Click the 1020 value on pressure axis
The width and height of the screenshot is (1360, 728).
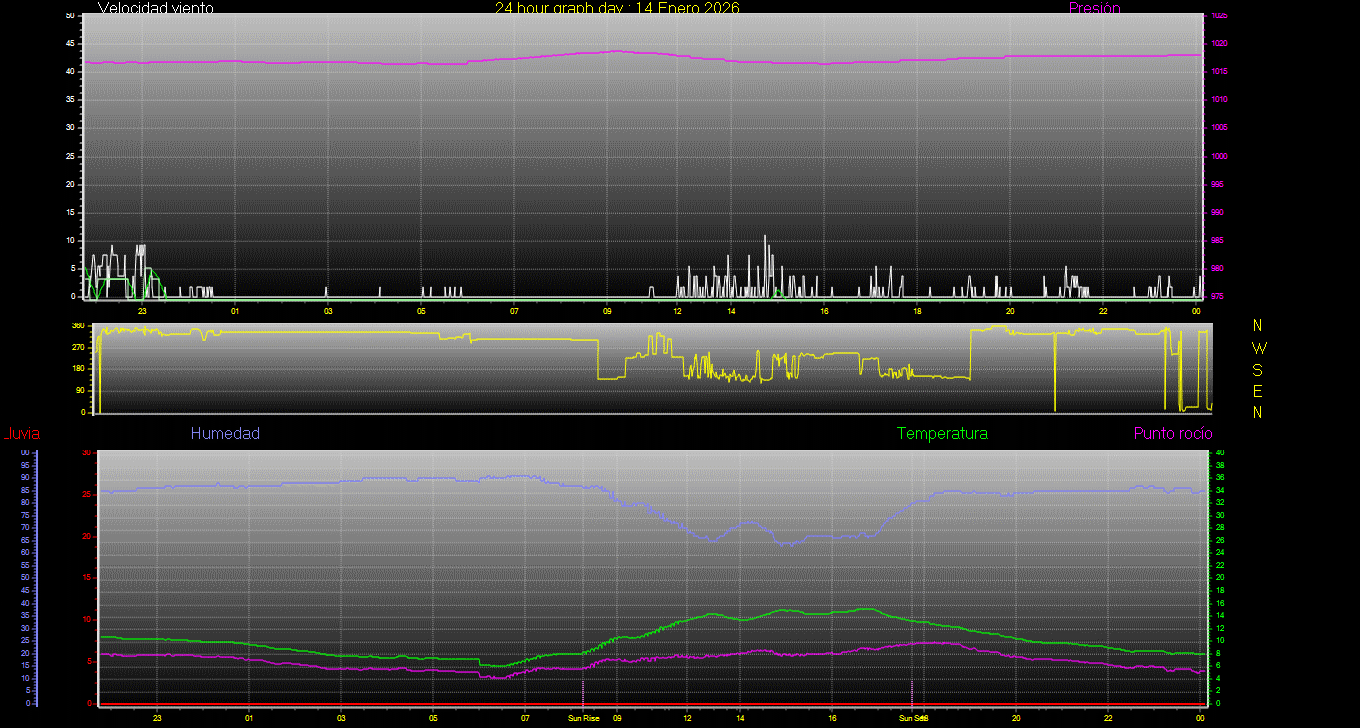(1219, 44)
